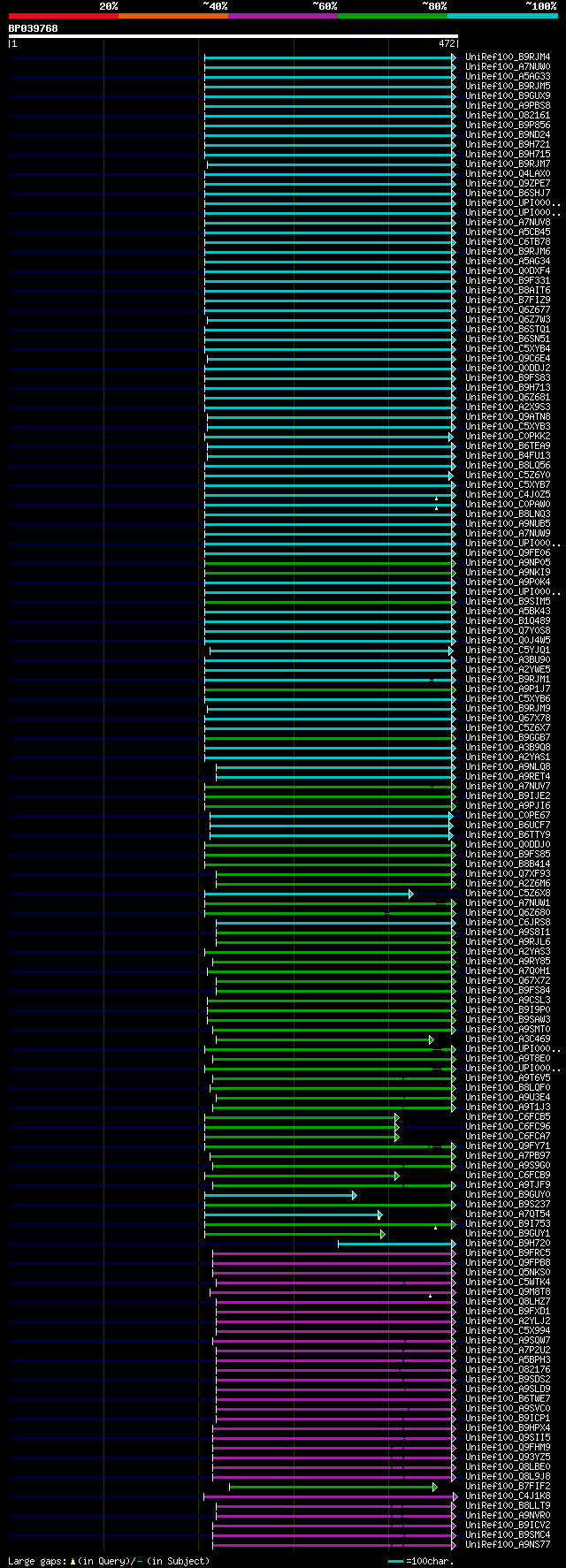Viewport: 566px width, 1568px height.
Task: Select the label UniRef100_A2YLJ2
Action: 508,1321
